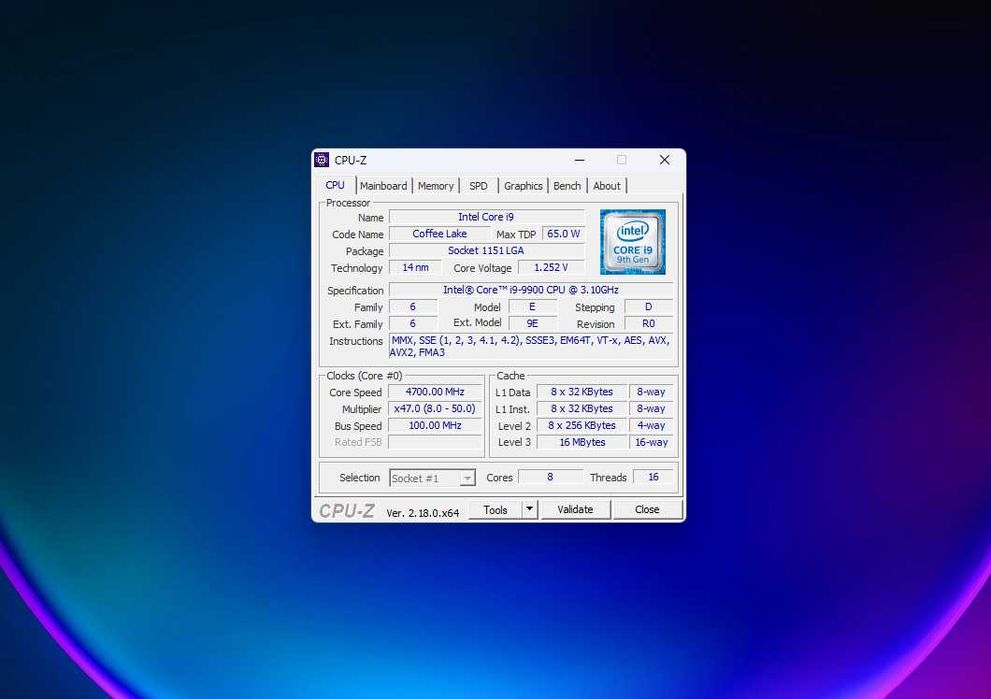Click the empty Rated FSB field
The width and height of the screenshot is (991, 699).
[435, 442]
